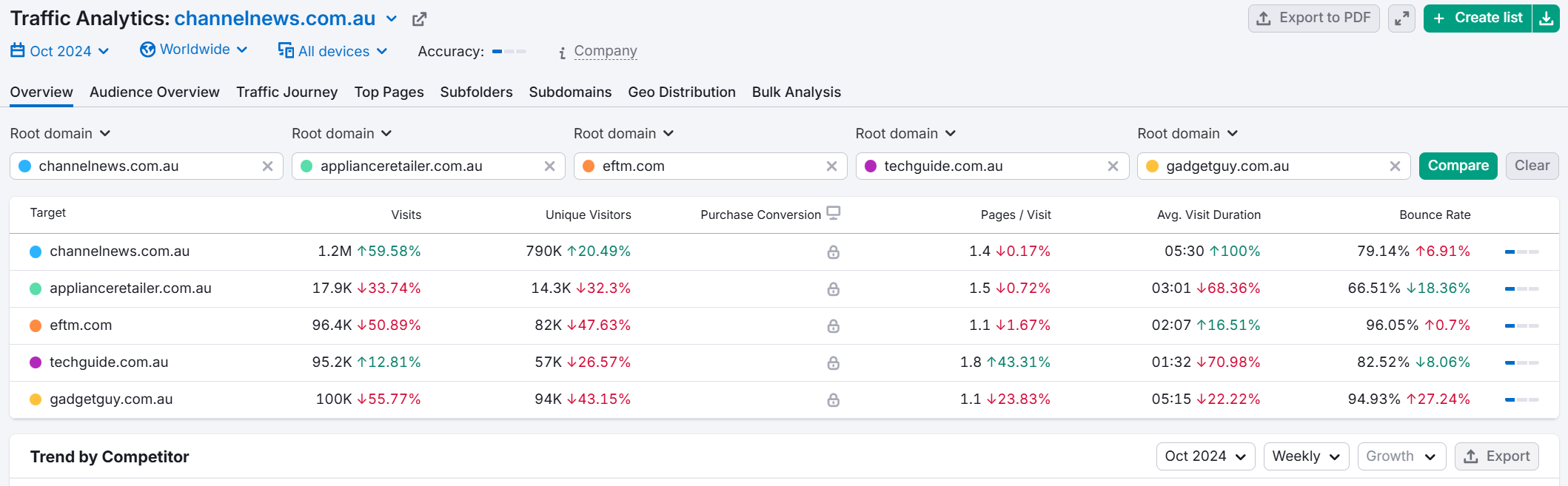Image resolution: width=1568 pixels, height=486 pixels.
Task: Open the Geo Distribution tab
Action: (x=682, y=92)
